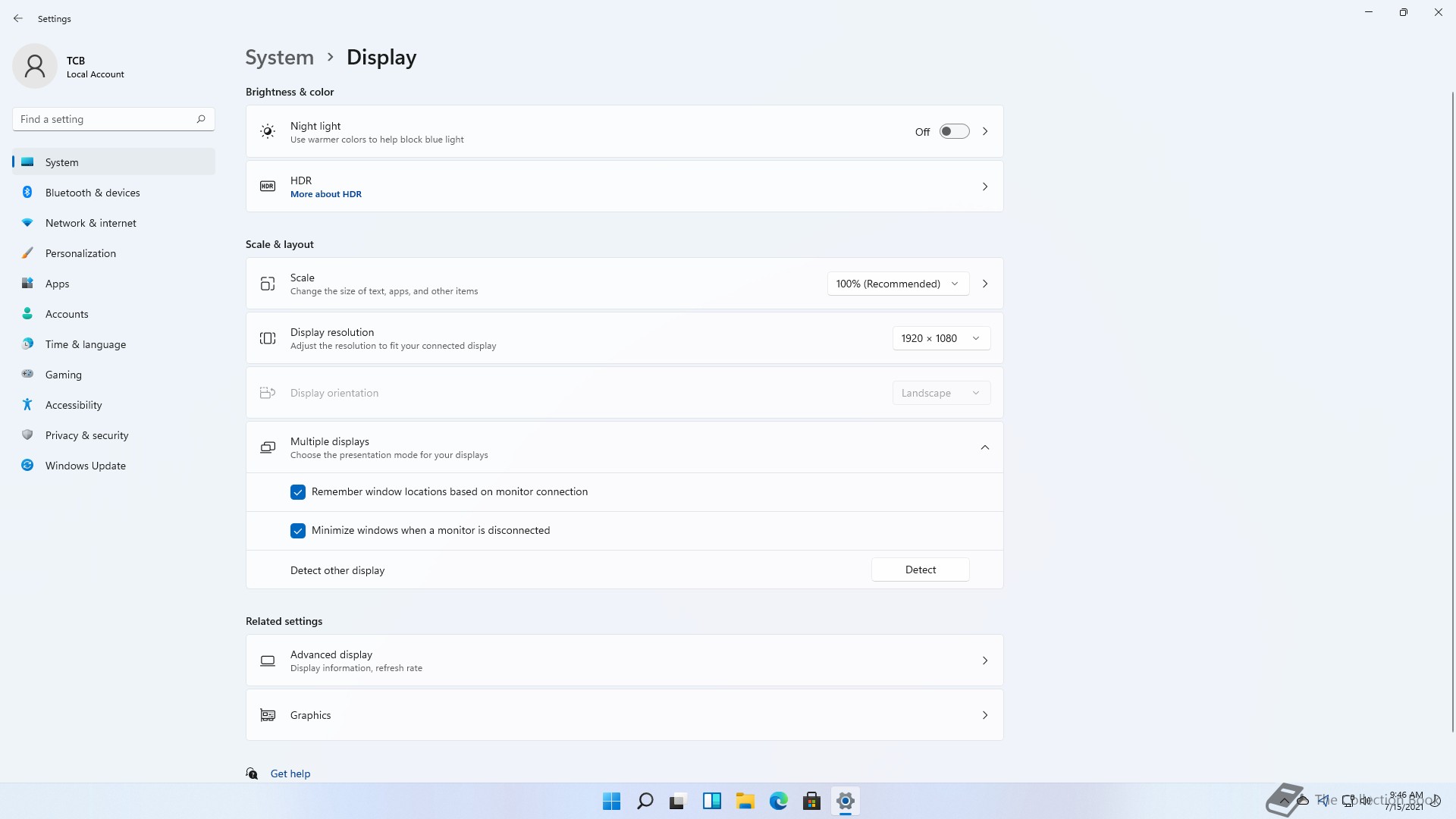Click the back arrow in the Settings title bar

coord(18,18)
